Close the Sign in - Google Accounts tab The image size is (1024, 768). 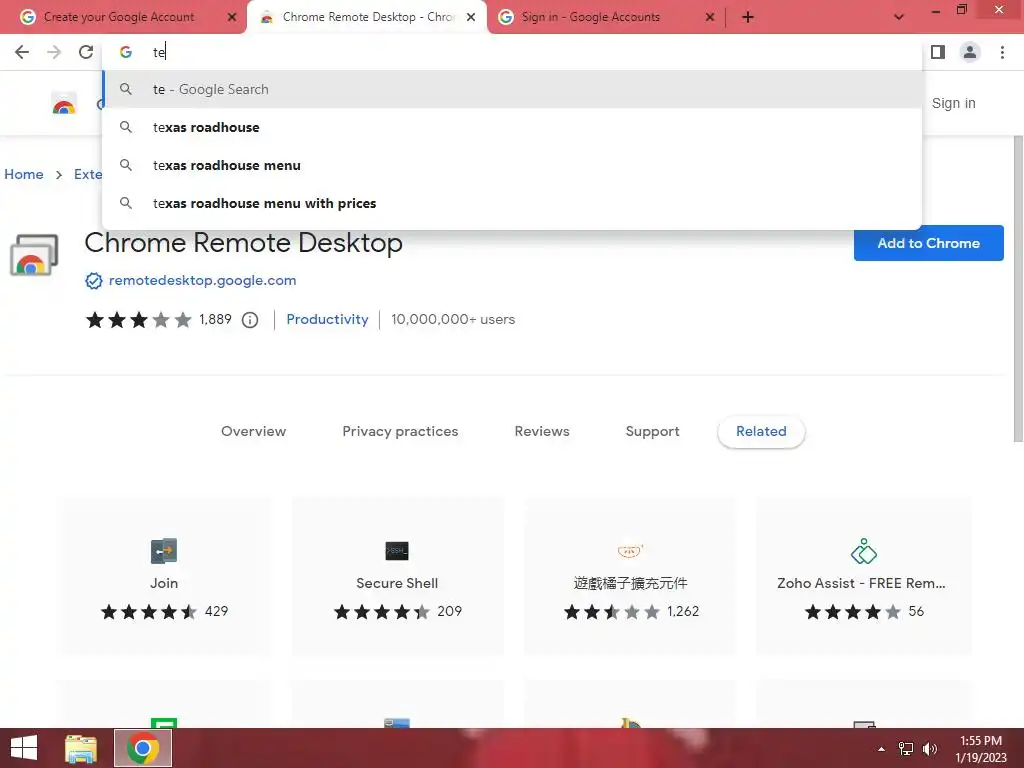(x=710, y=17)
